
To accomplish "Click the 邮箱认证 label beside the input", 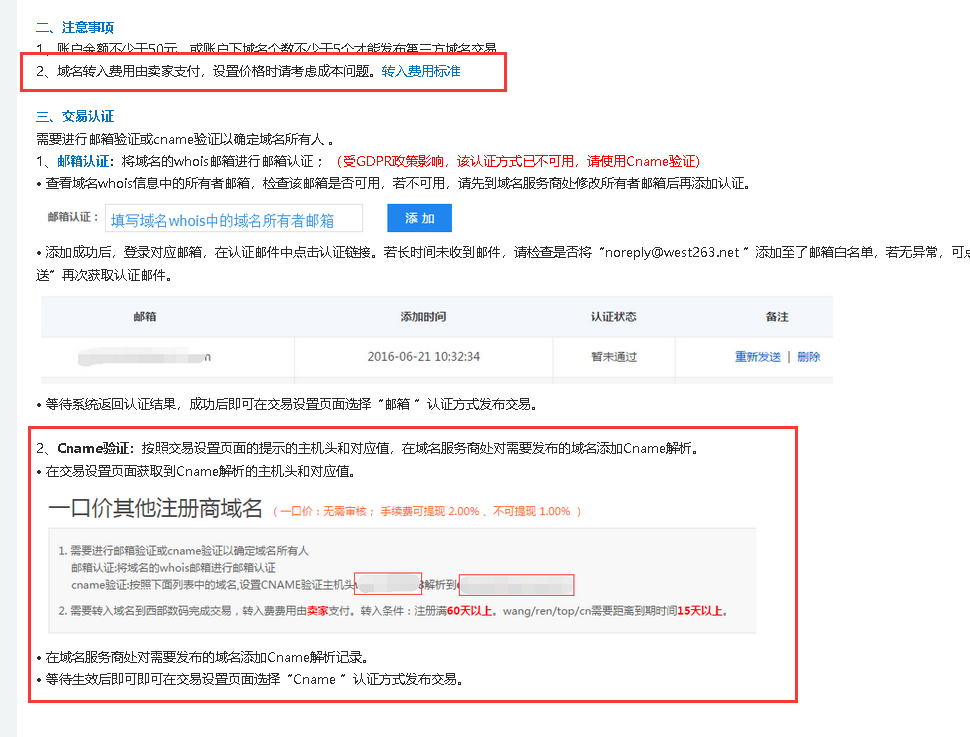I will [73, 217].
